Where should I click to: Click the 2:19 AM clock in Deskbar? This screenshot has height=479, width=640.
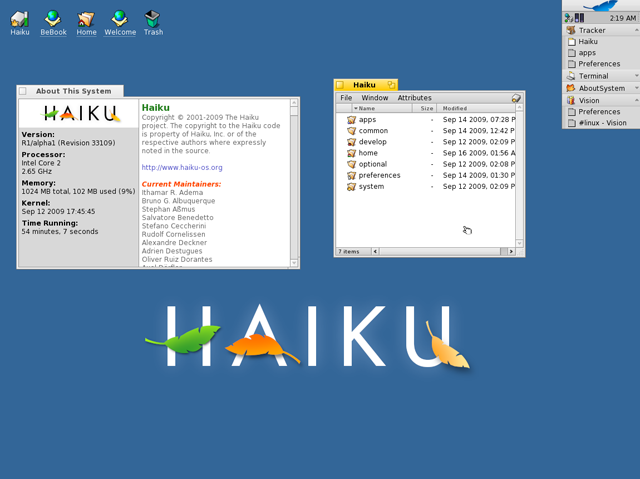point(622,18)
